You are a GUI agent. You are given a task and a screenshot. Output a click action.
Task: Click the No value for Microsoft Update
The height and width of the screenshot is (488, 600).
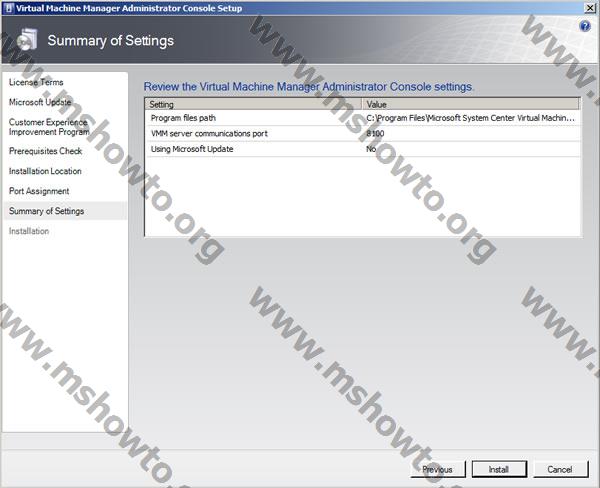[x=371, y=149]
